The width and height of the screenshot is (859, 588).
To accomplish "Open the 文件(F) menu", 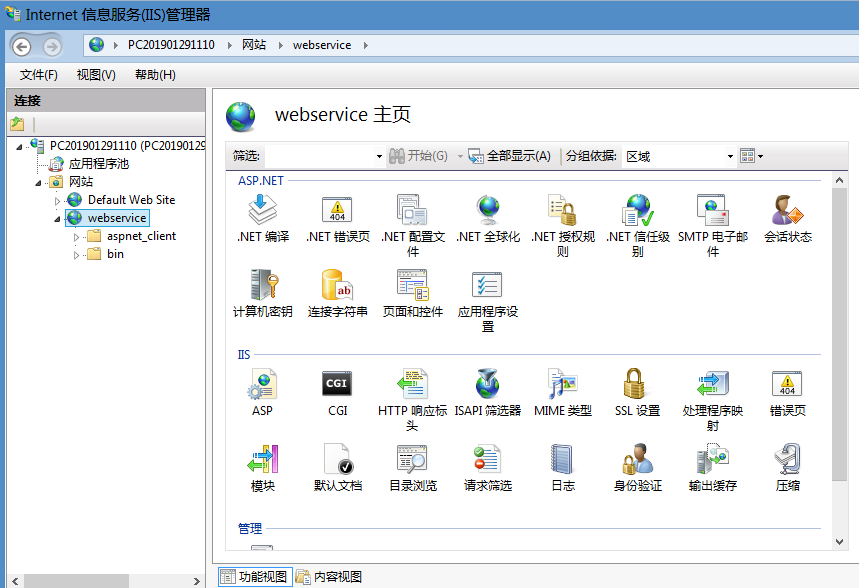I will coord(38,75).
